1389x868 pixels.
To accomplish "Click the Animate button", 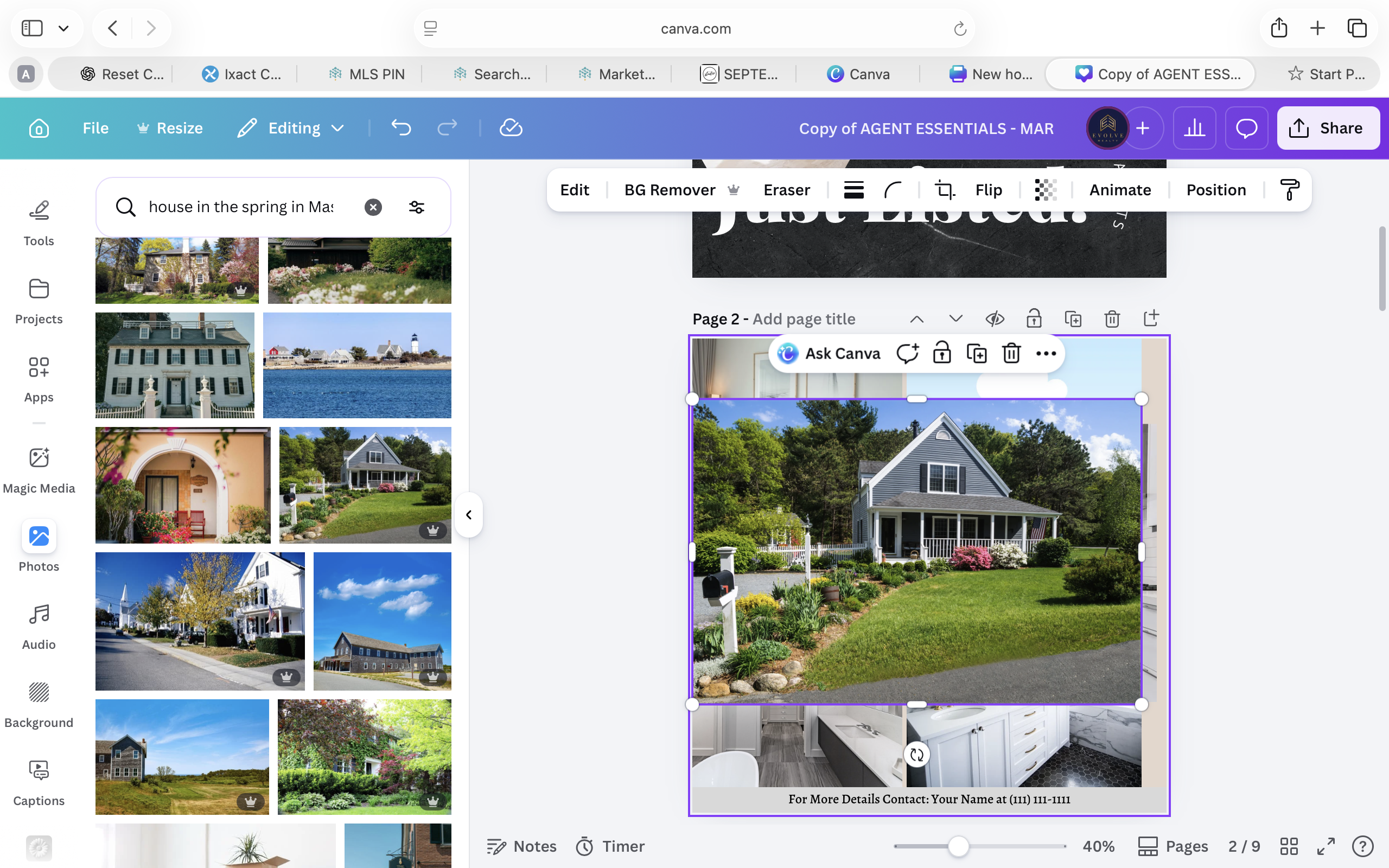I will point(1120,189).
